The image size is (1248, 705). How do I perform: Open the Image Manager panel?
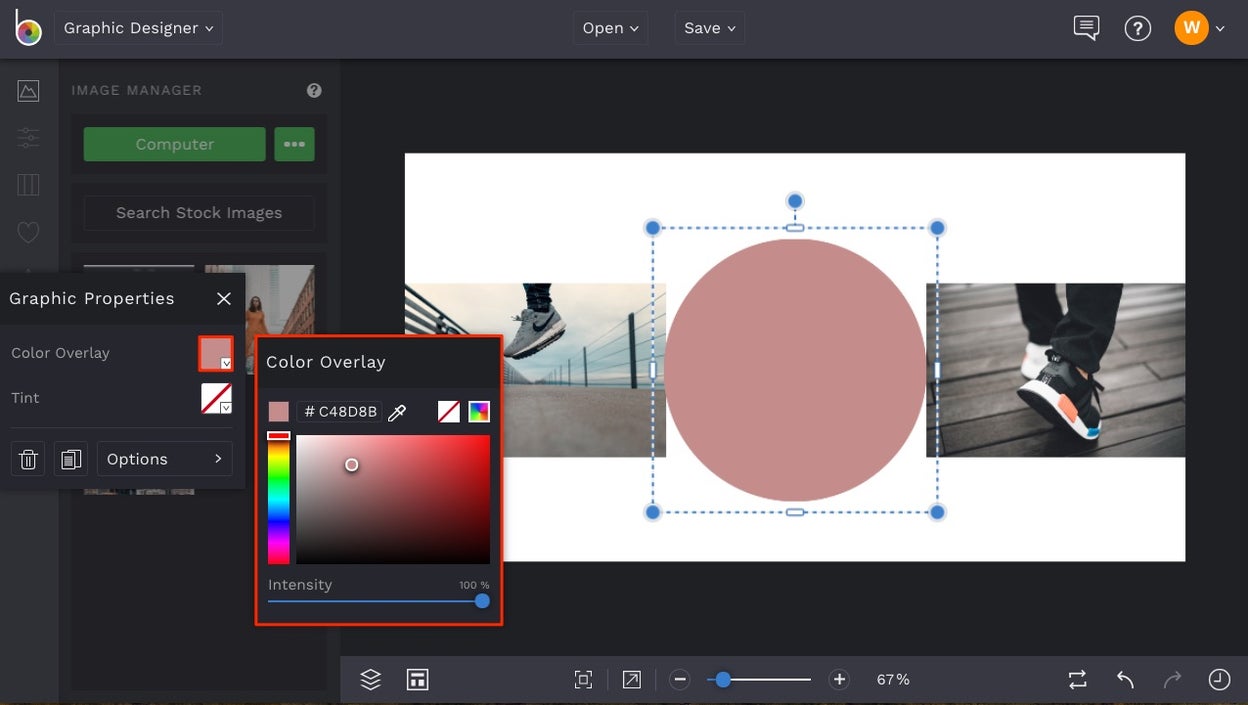coord(28,89)
